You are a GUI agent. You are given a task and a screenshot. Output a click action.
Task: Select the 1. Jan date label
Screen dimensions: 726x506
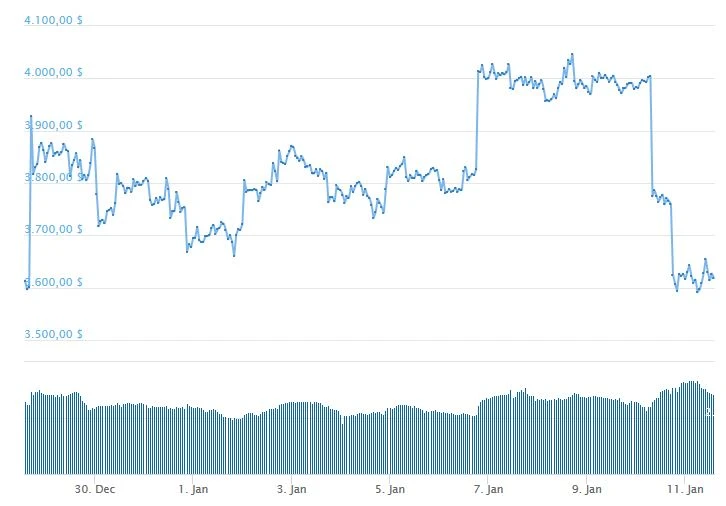pos(193,489)
